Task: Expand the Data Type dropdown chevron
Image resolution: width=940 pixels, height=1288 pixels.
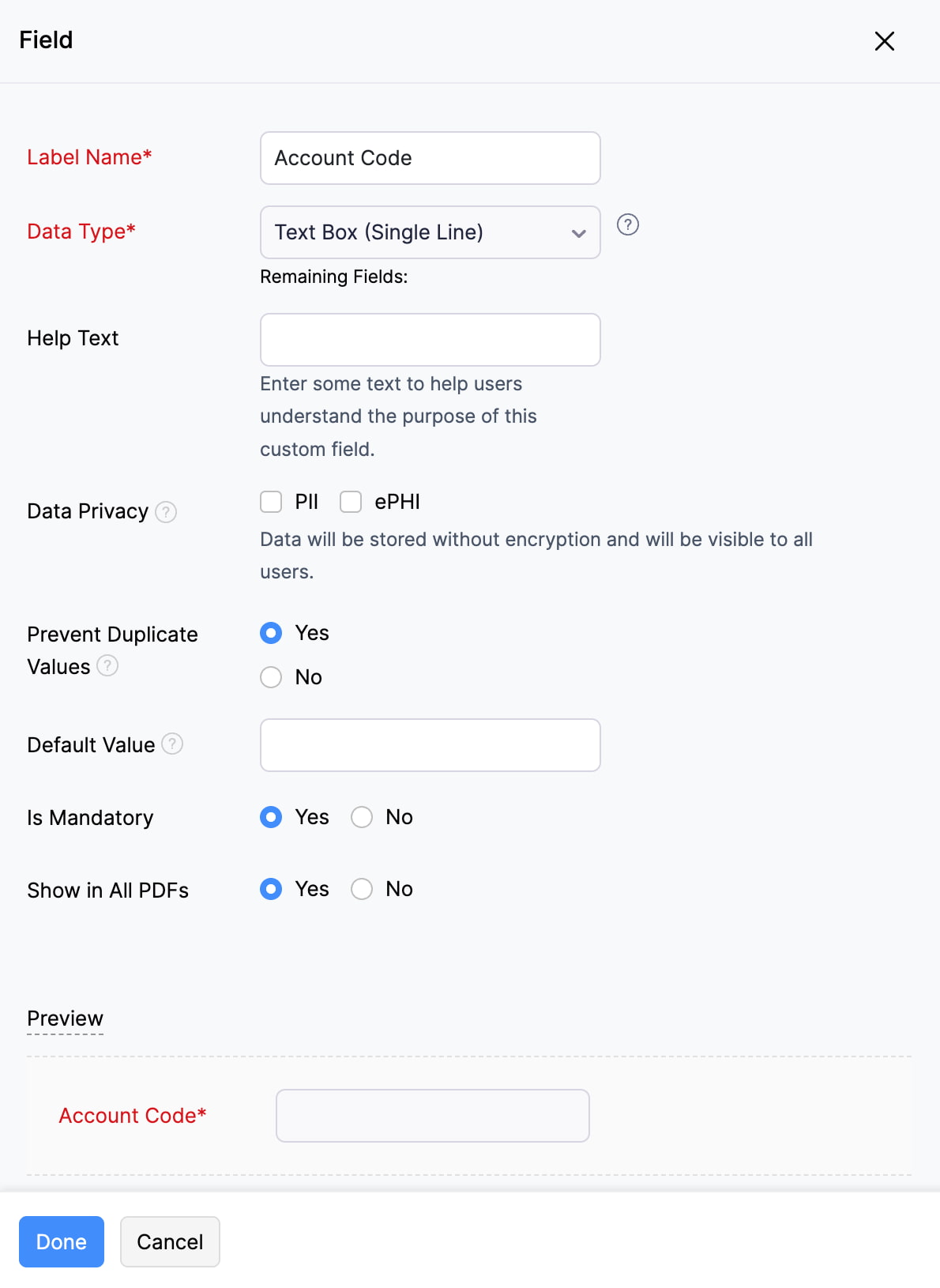Action: click(579, 233)
